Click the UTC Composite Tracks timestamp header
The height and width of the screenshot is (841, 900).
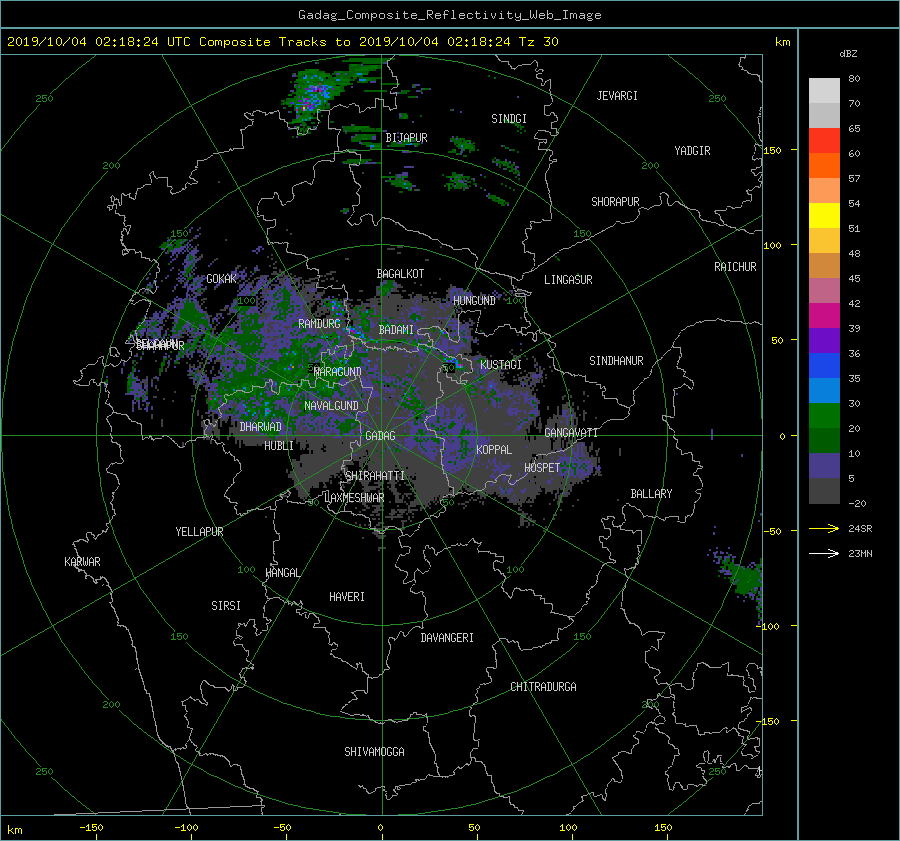[x=282, y=42]
